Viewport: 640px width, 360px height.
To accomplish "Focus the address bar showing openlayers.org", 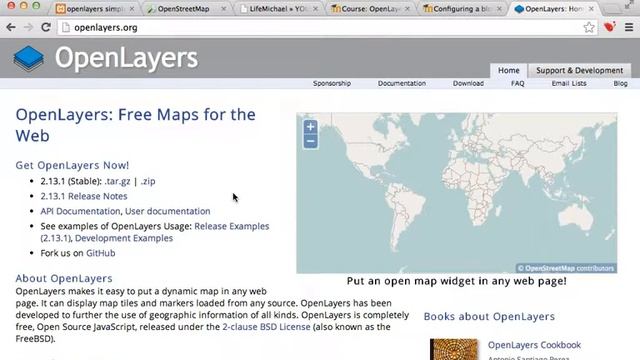I will click(x=327, y=27).
